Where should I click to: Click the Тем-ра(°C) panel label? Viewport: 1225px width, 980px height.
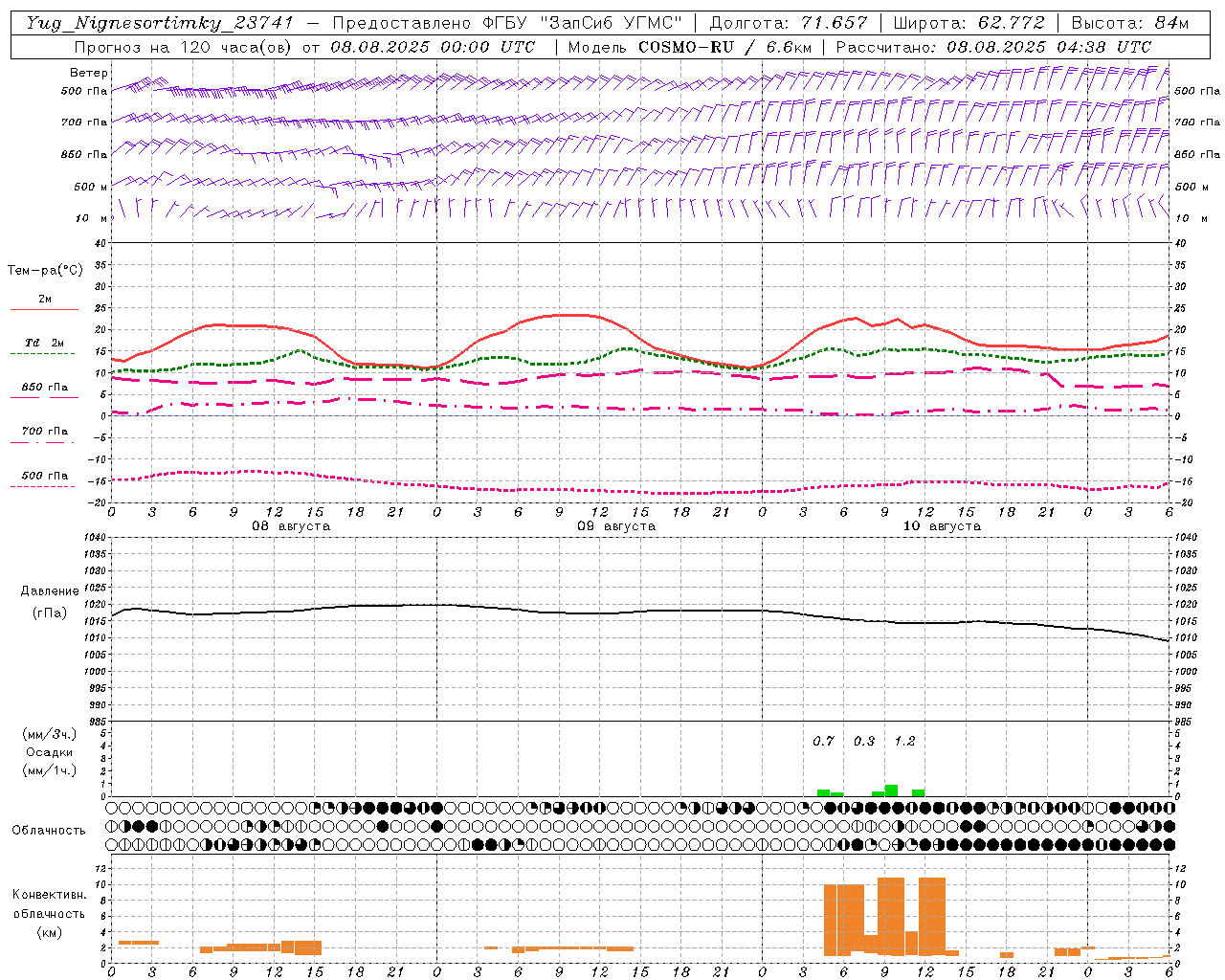click(x=45, y=271)
